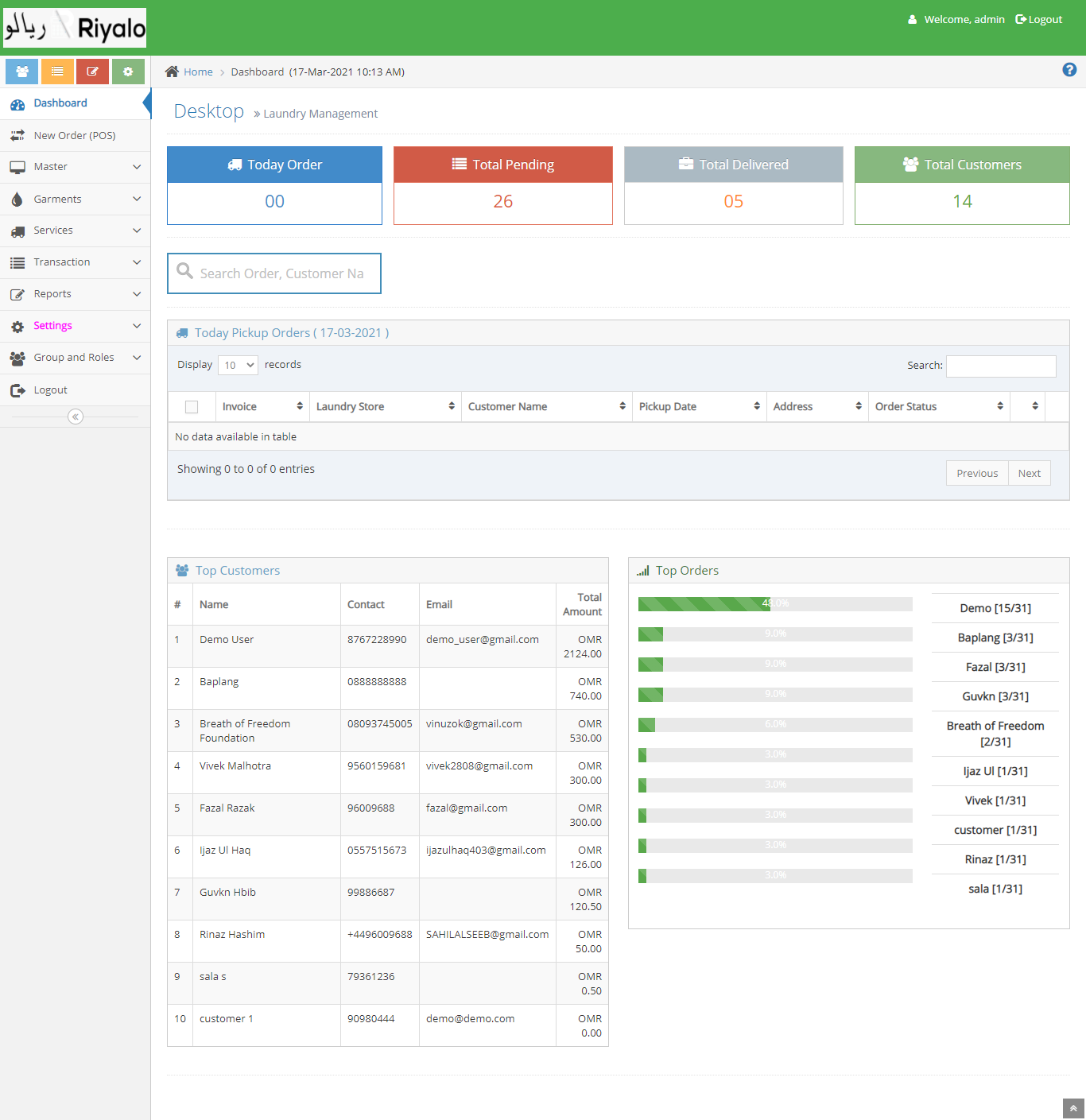The image size is (1086, 1120).
Task: Click the Search Order, Customer Name field
Action: pyautogui.click(x=282, y=273)
